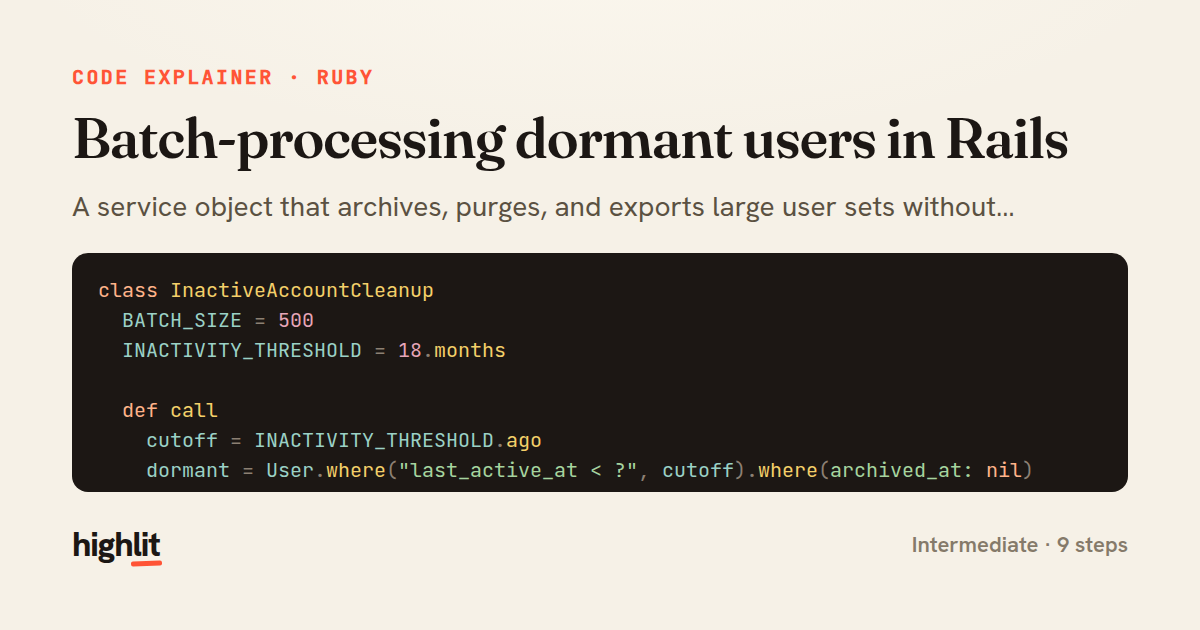
Task: Click the 'def call' code line
Action: 170,411
